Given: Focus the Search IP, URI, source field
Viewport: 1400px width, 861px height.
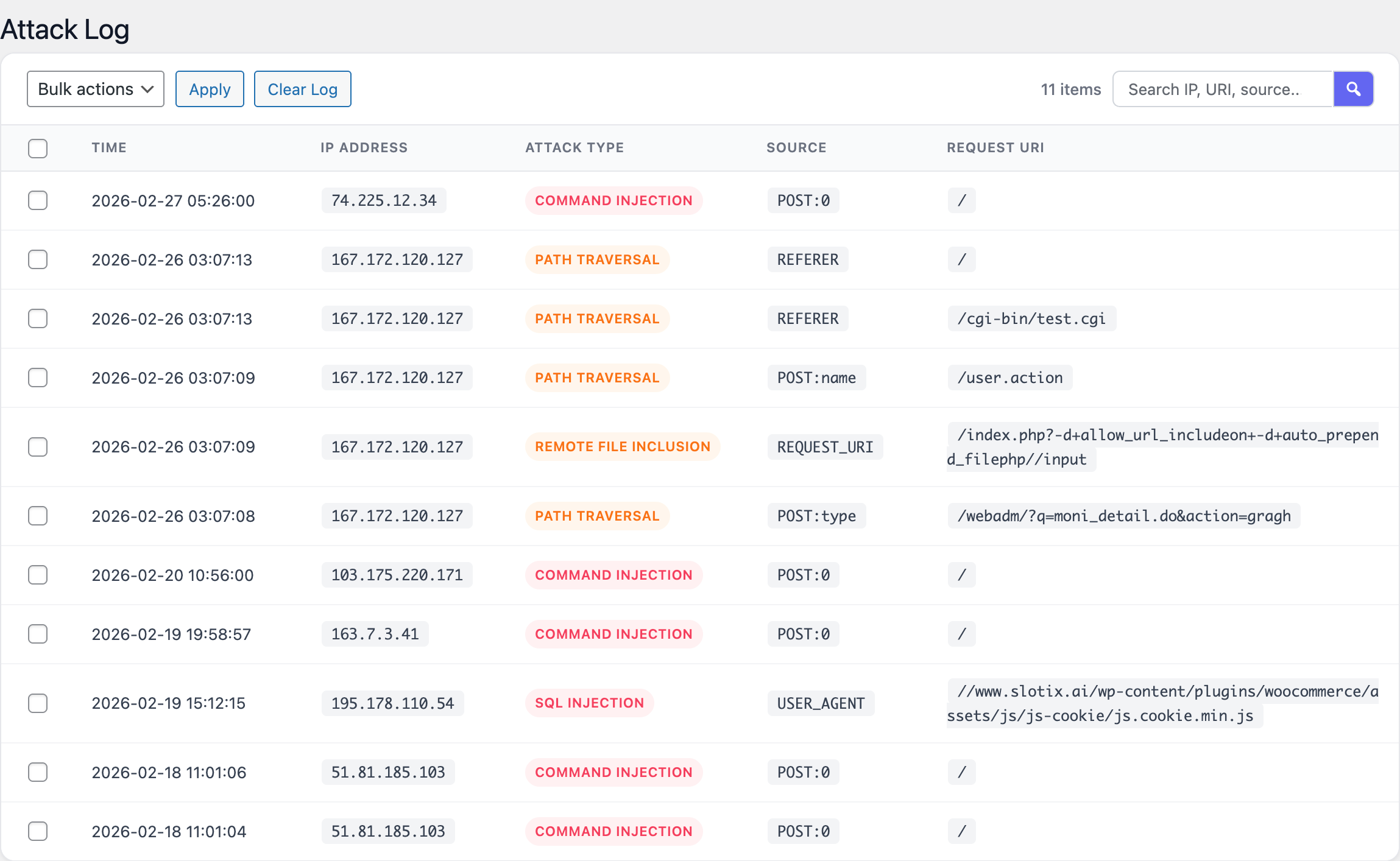Looking at the screenshot, I should (x=1222, y=89).
